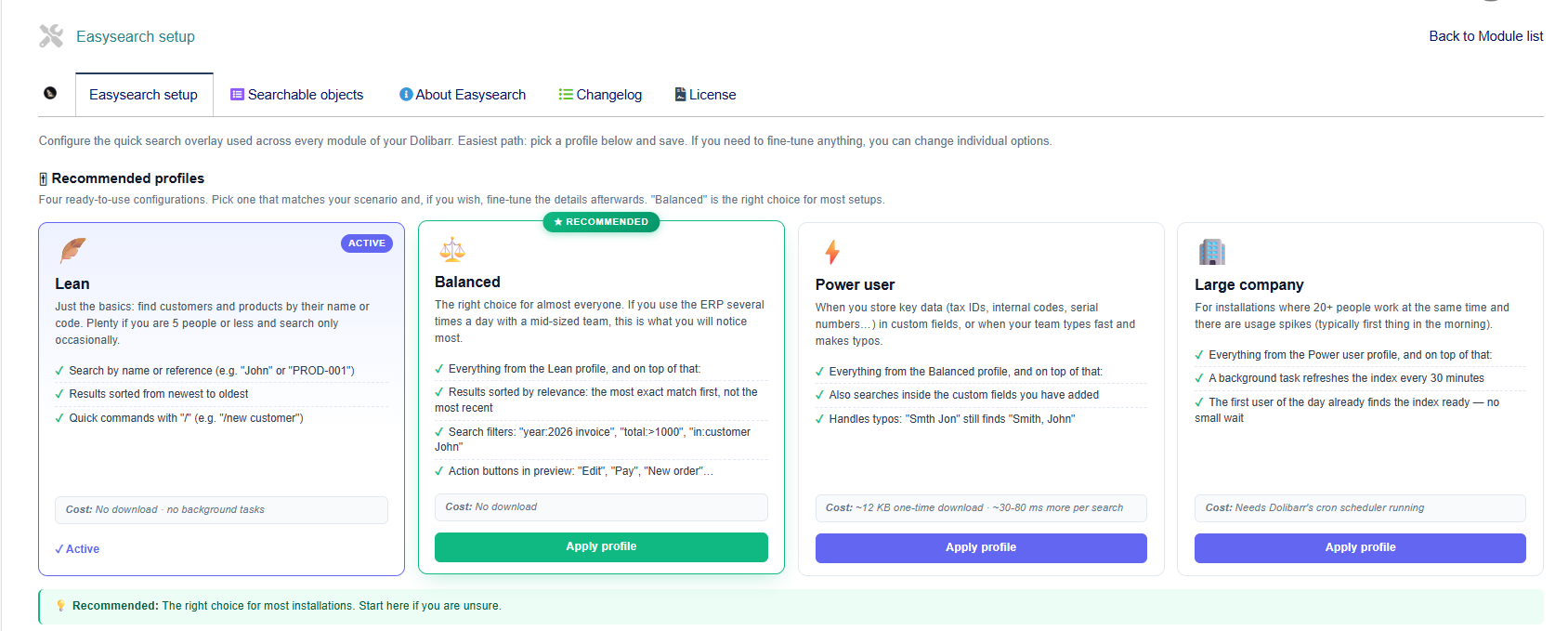The image size is (1568, 631).
Task: Apply the Large company profile
Action: pyautogui.click(x=1360, y=547)
